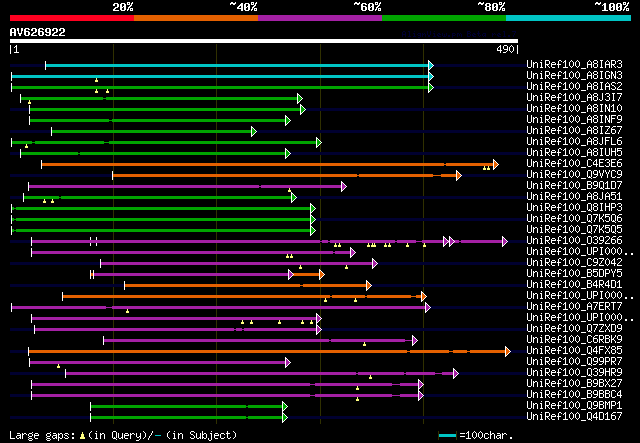Viewport: 640px width, 443px height.
Task: Click the UniRef100_A7ERT7 label
Action: (574, 307)
